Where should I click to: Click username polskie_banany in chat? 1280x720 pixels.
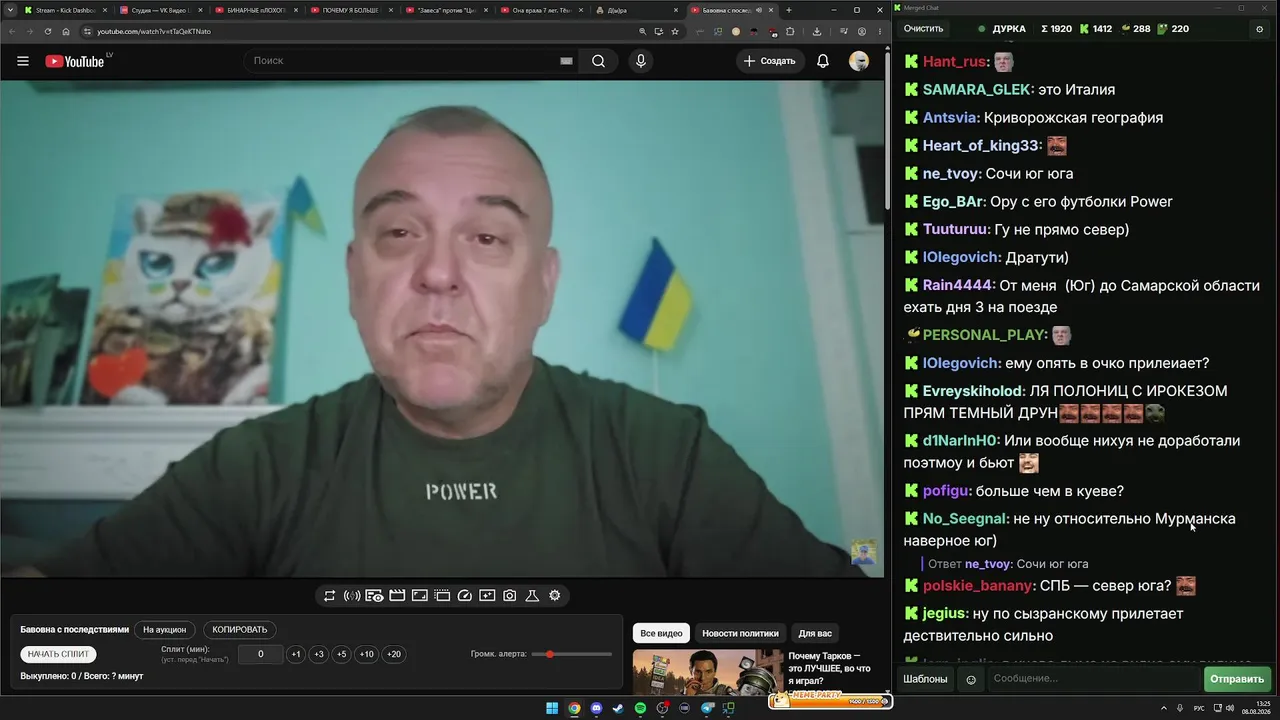coord(979,586)
